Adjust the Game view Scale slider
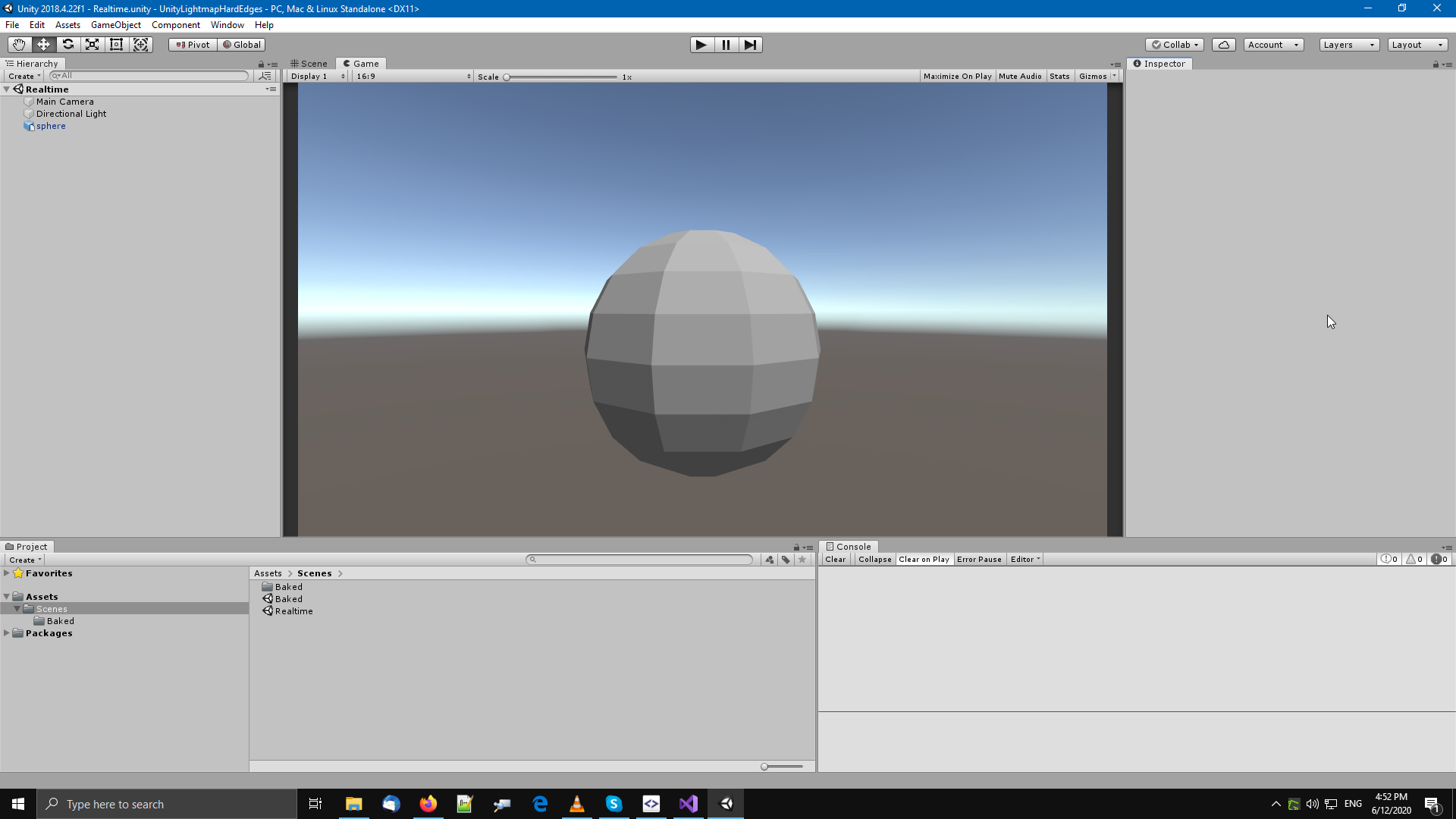This screenshot has width=1456, height=819. (x=507, y=77)
